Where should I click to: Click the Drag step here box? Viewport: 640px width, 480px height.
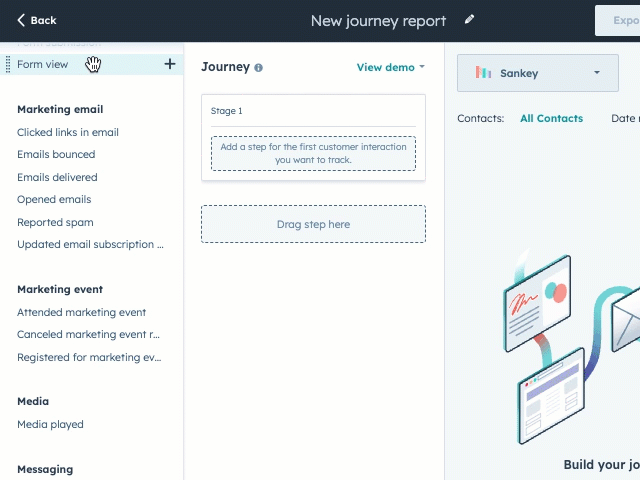point(313,224)
